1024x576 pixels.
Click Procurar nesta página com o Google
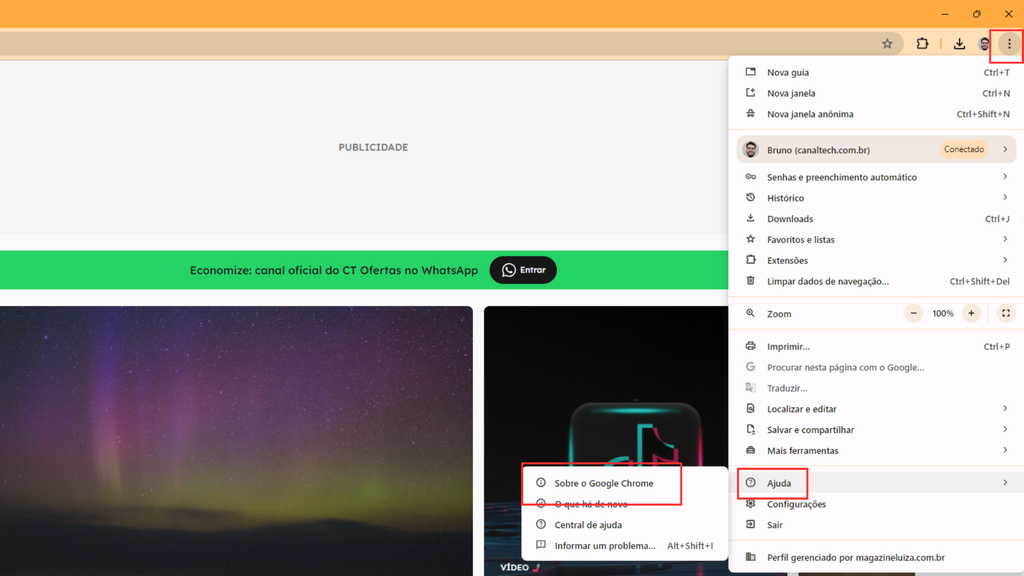click(876, 367)
